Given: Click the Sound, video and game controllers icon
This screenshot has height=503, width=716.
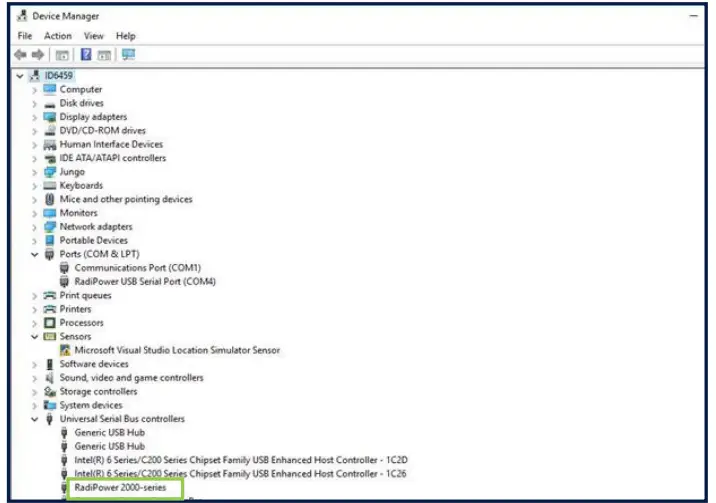Looking at the screenshot, I should pyautogui.click(x=49, y=378).
